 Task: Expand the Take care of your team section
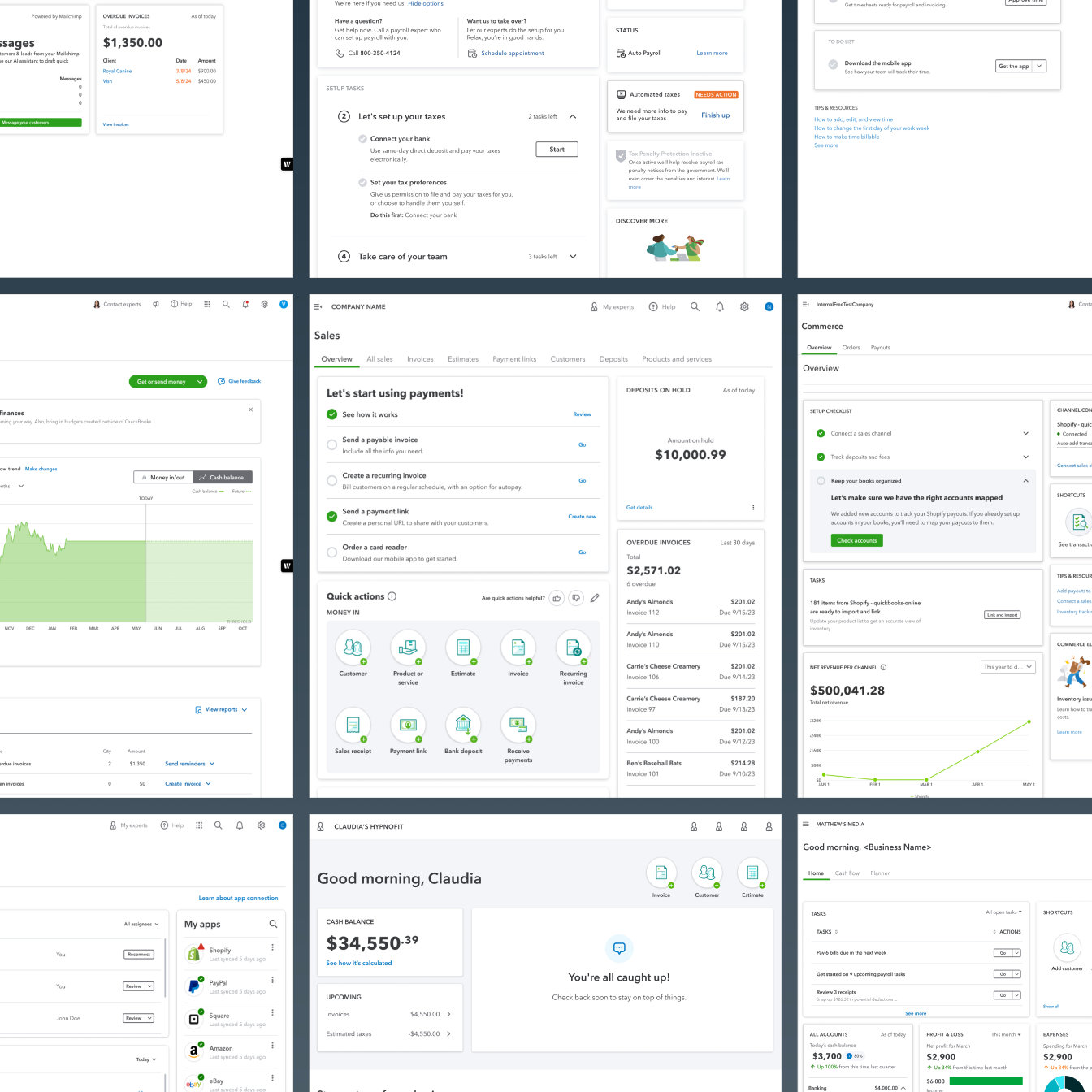(x=573, y=257)
